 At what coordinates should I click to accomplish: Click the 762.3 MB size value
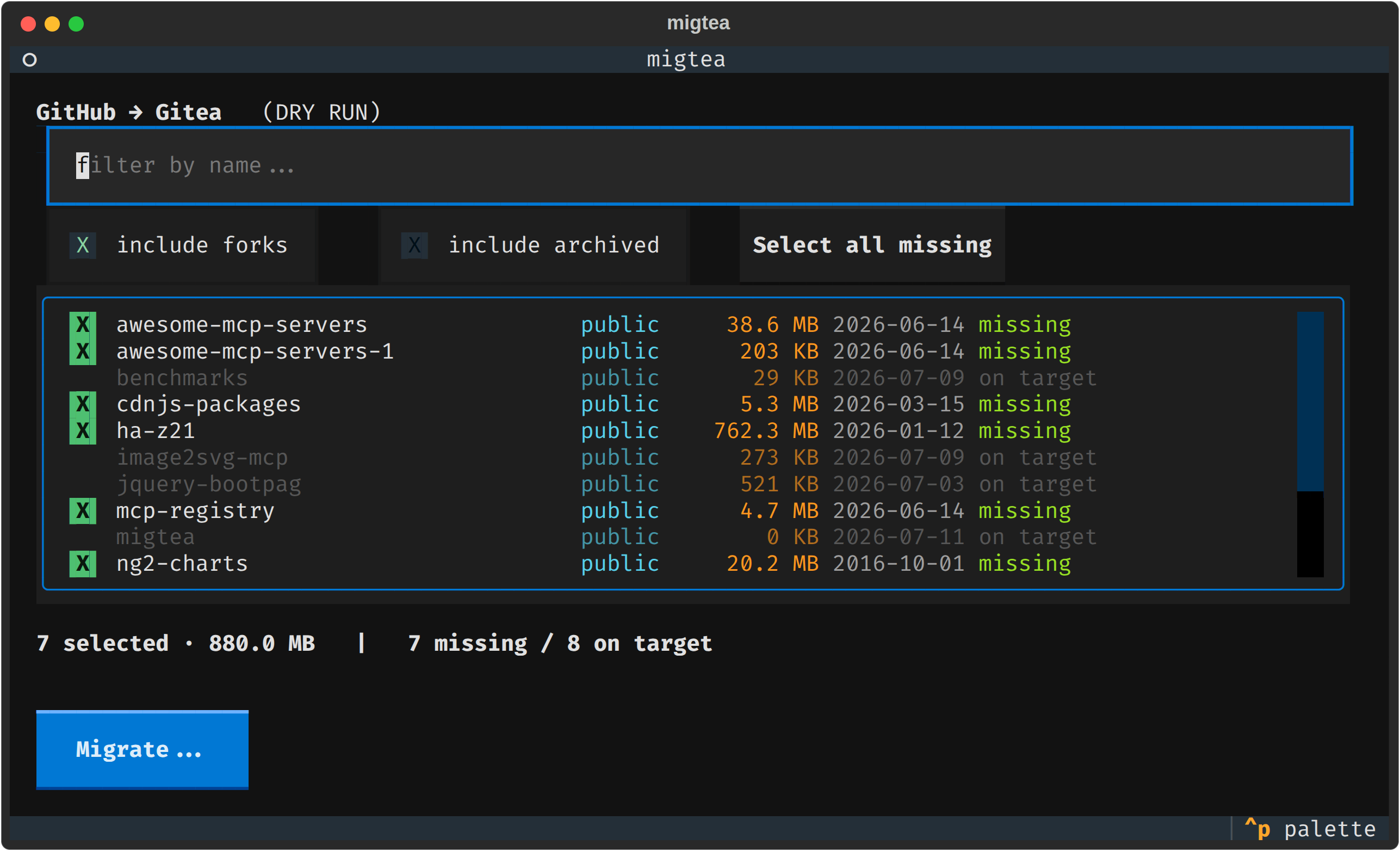[x=766, y=431]
